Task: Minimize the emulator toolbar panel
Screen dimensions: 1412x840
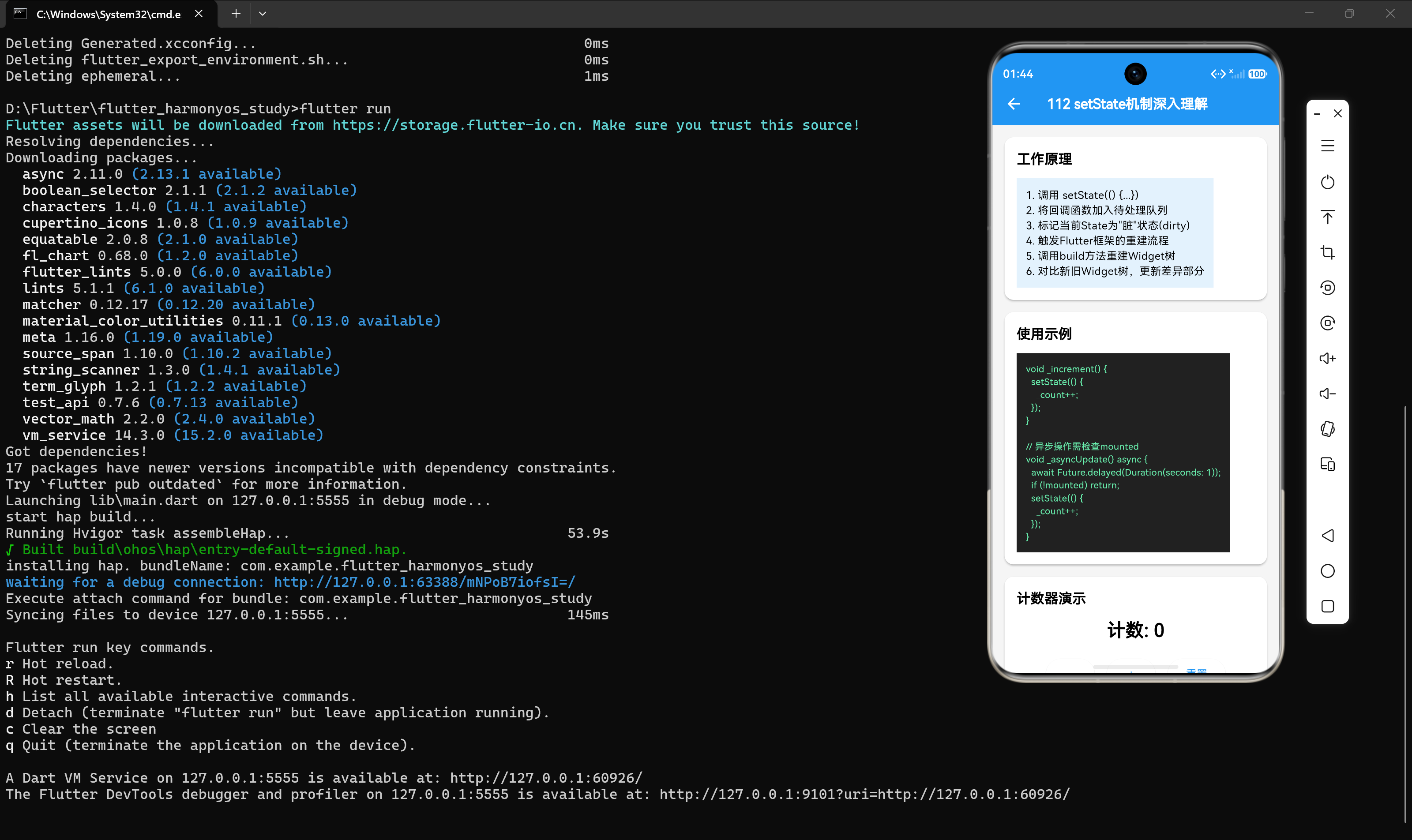Action: (1318, 114)
